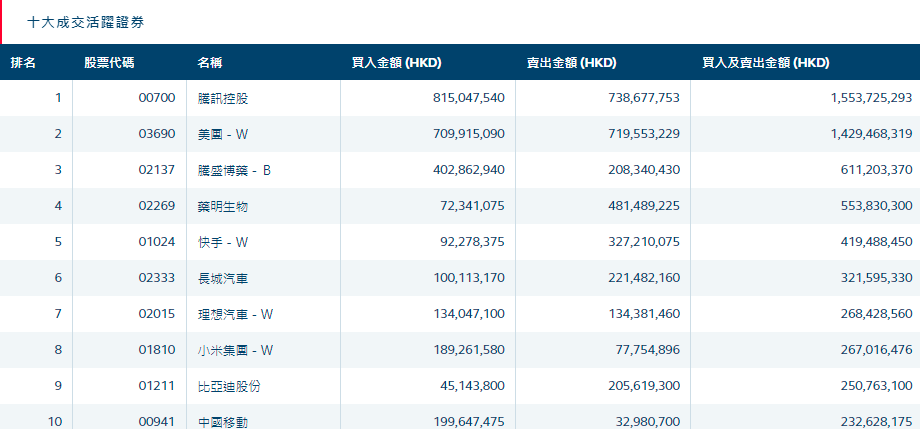Click total amount 611,203,370
920x429 pixels.
[877, 170]
